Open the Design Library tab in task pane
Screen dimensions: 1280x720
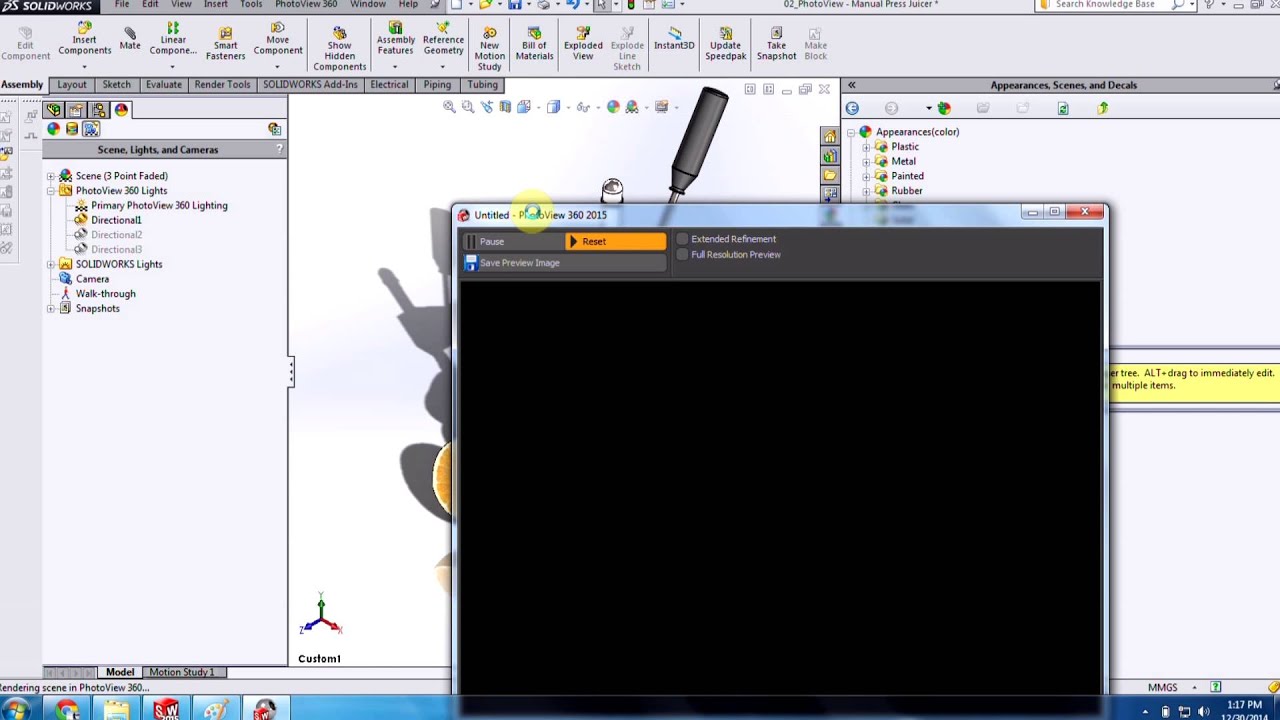point(830,156)
